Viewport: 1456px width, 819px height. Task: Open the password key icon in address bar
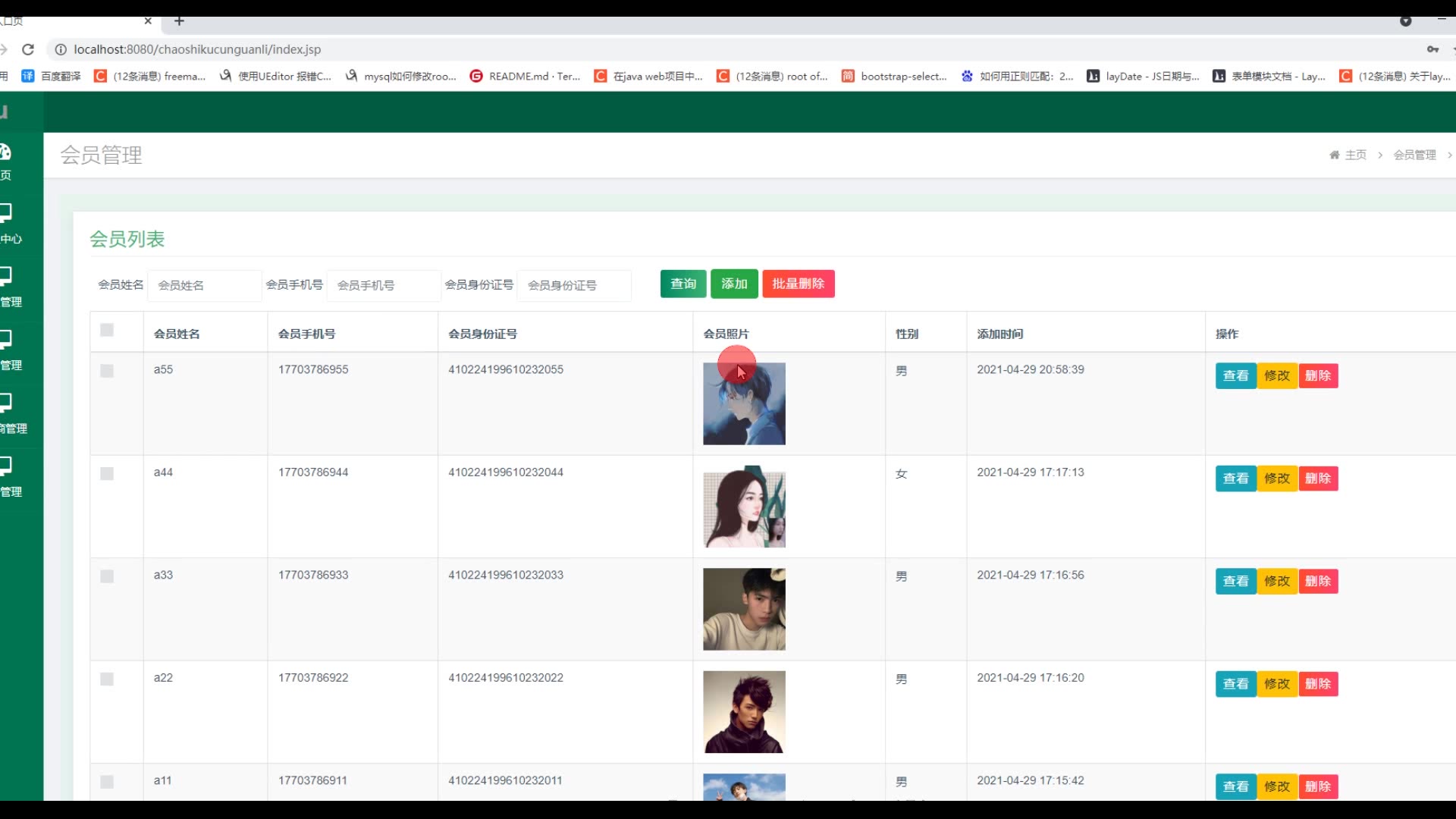(x=1432, y=49)
